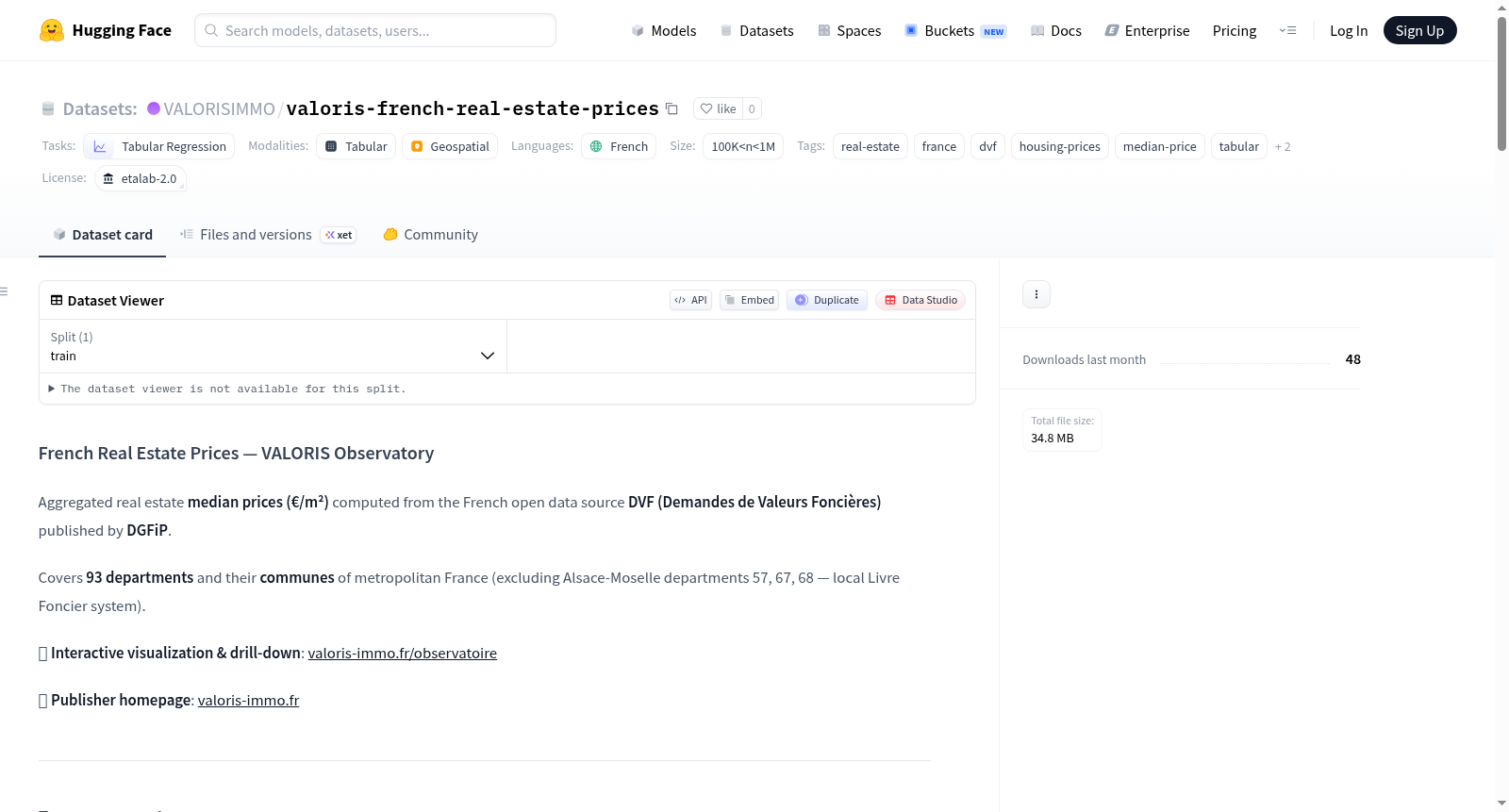
Task: Open the Spaces navigation item
Action: pyautogui.click(x=849, y=30)
